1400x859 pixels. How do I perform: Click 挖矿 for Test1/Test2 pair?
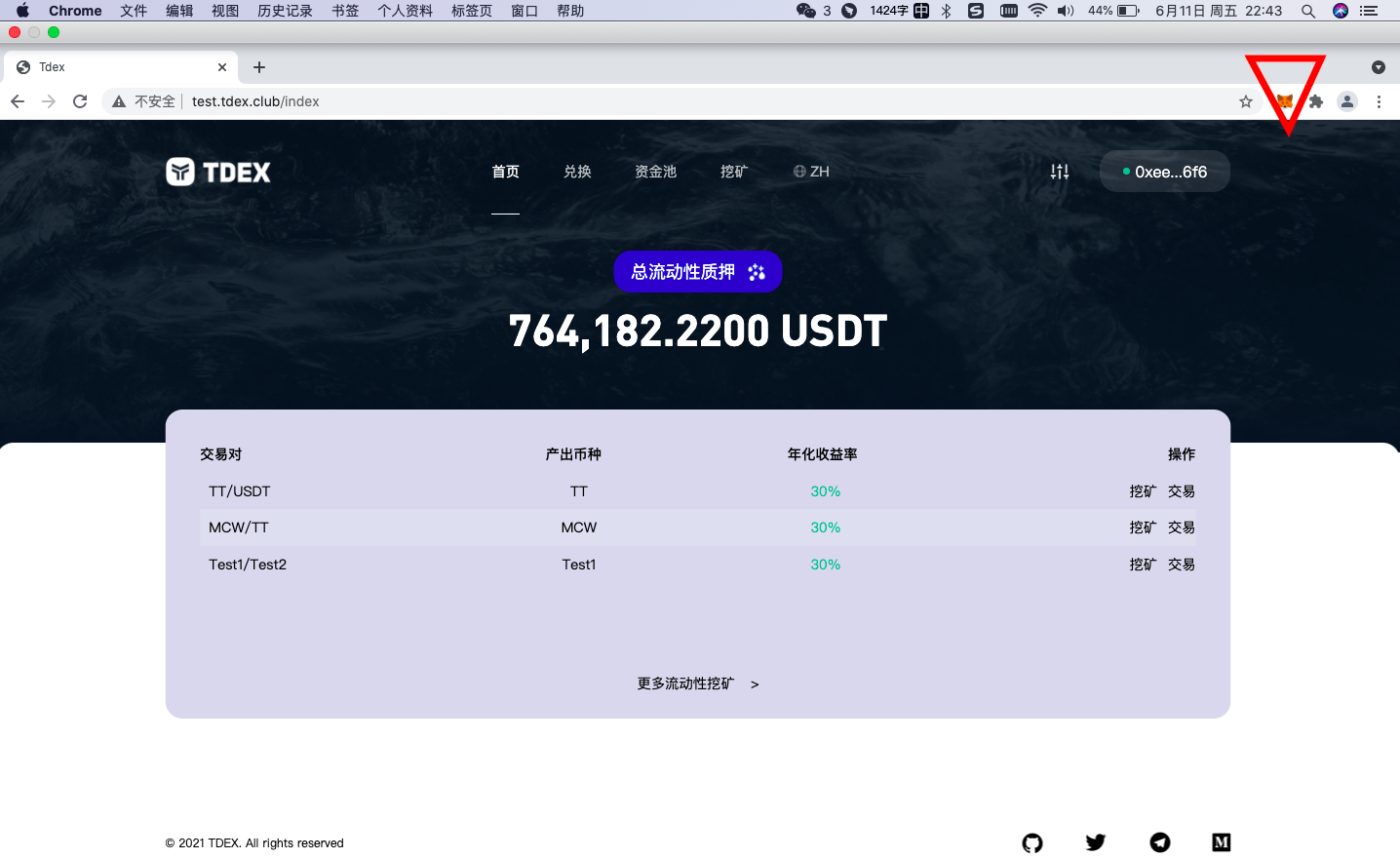[x=1143, y=565]
